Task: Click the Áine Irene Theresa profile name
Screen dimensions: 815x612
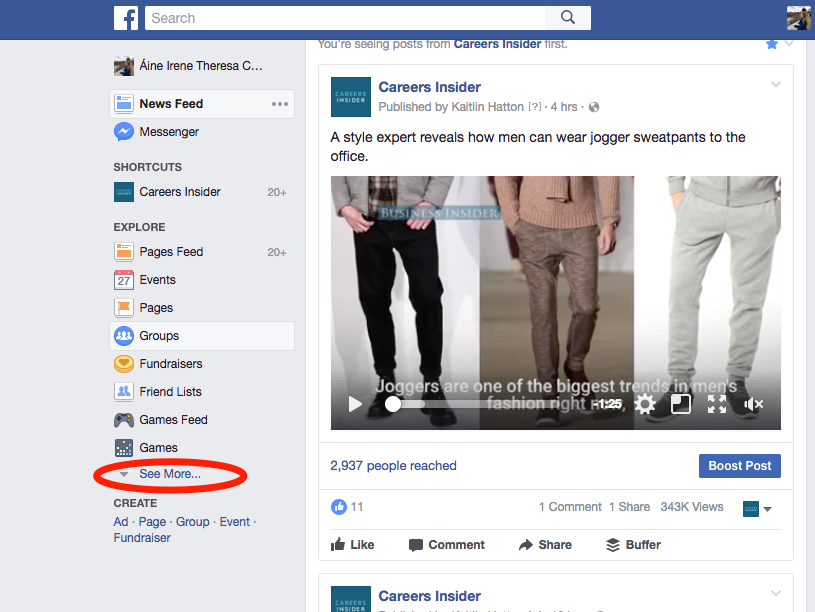Action: (201, 66)
